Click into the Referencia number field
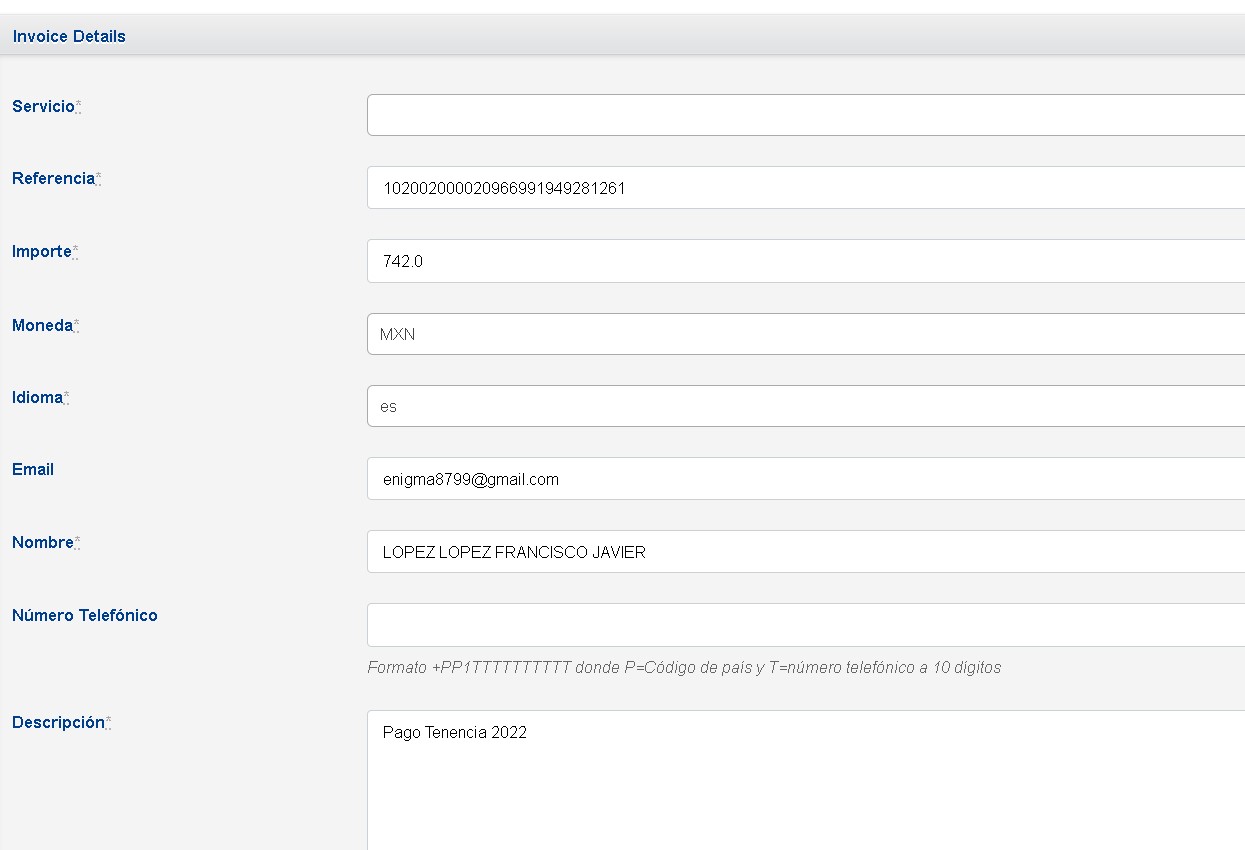1245x850 pixels. point(805,188)
